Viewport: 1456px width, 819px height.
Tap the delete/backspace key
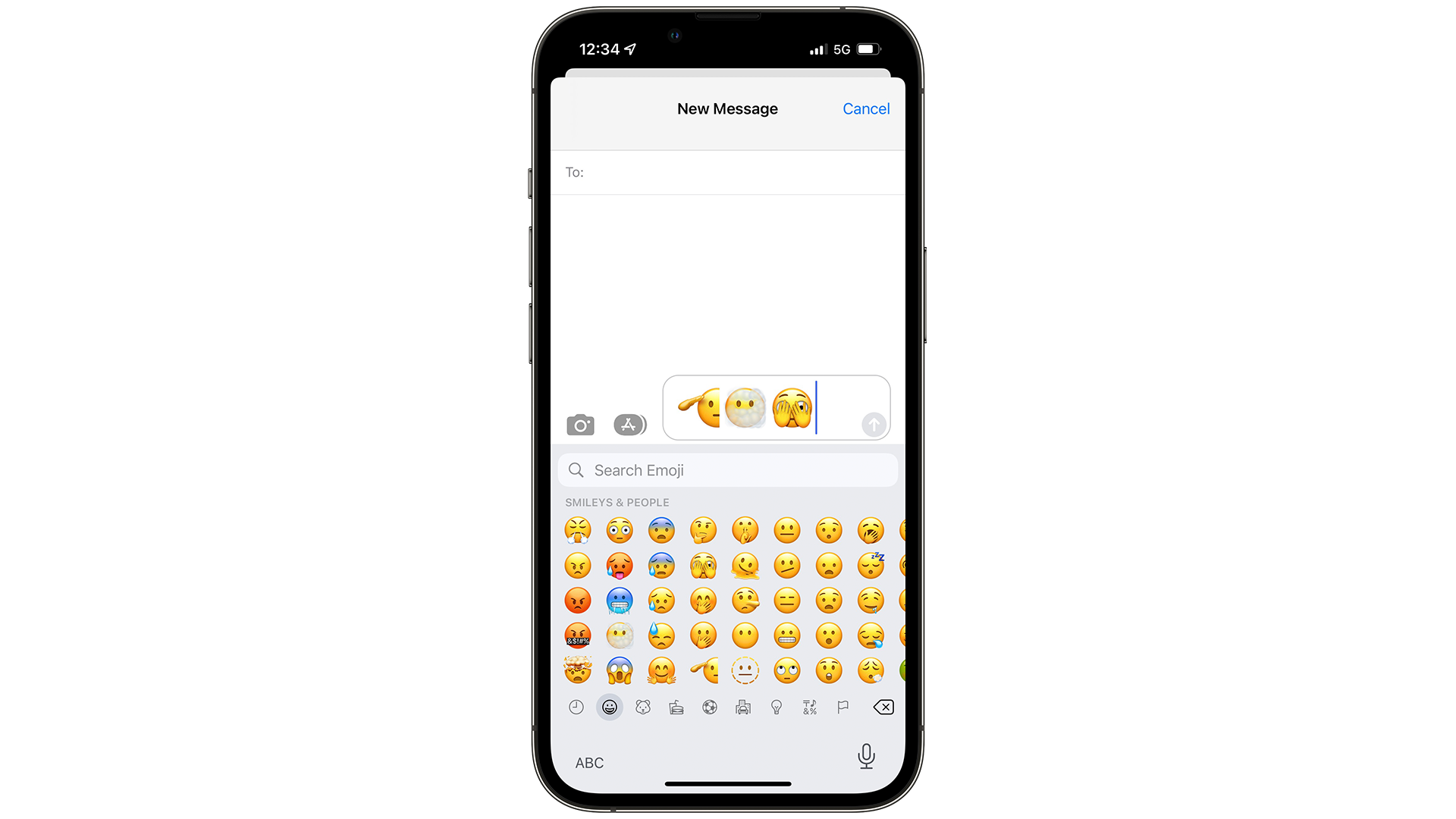(882, 707)
